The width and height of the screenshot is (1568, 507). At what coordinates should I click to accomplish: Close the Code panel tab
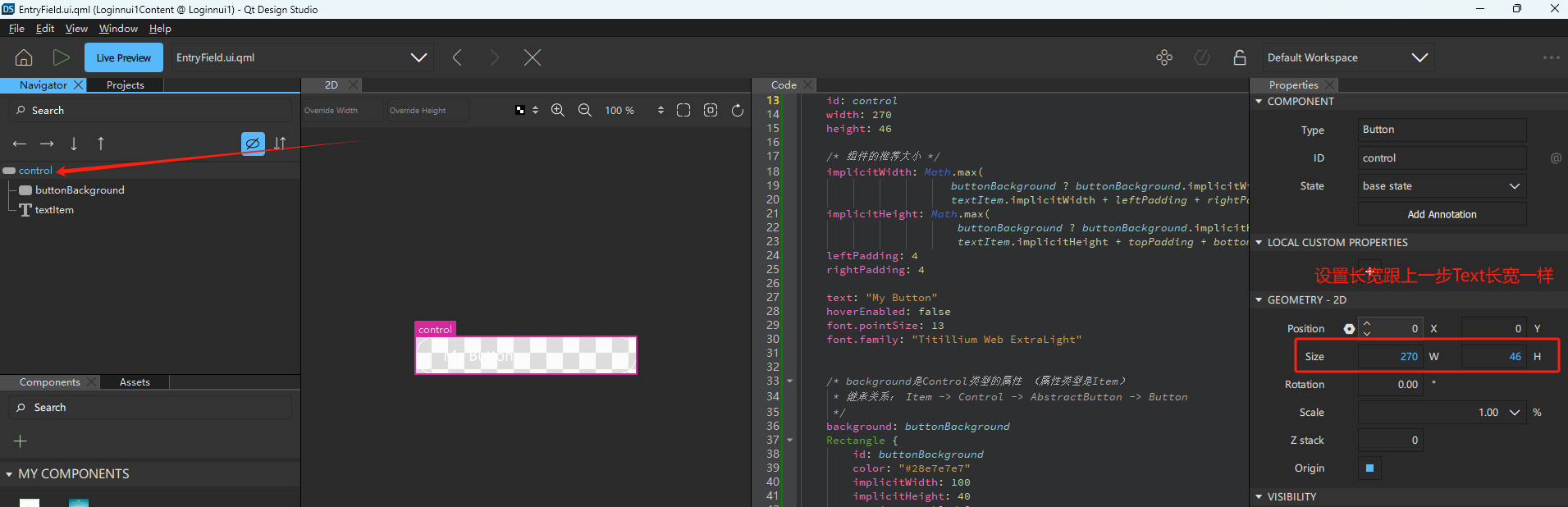click(807, 84)
